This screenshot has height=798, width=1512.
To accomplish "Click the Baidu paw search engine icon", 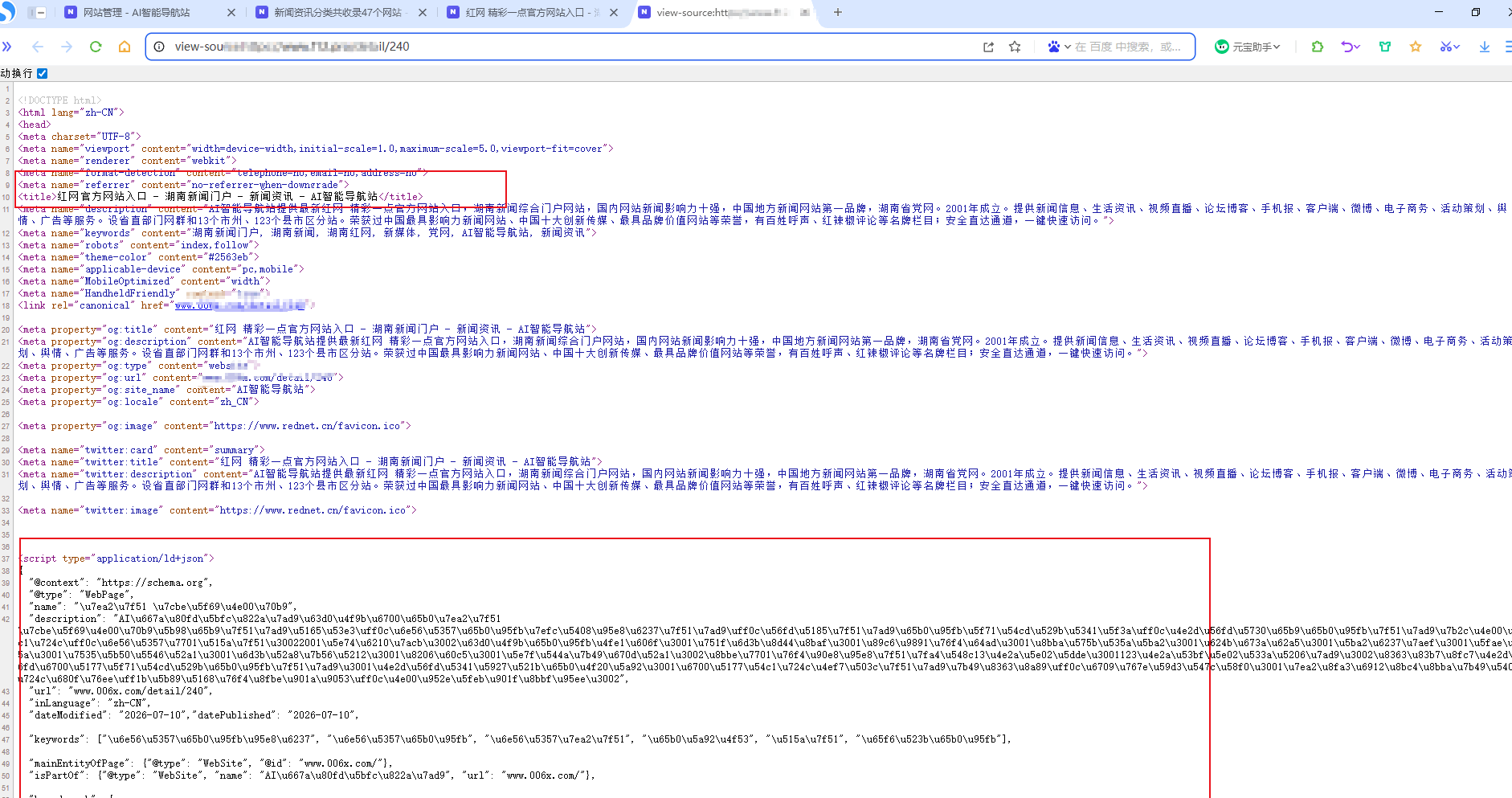I will [x=1053, y=47].
